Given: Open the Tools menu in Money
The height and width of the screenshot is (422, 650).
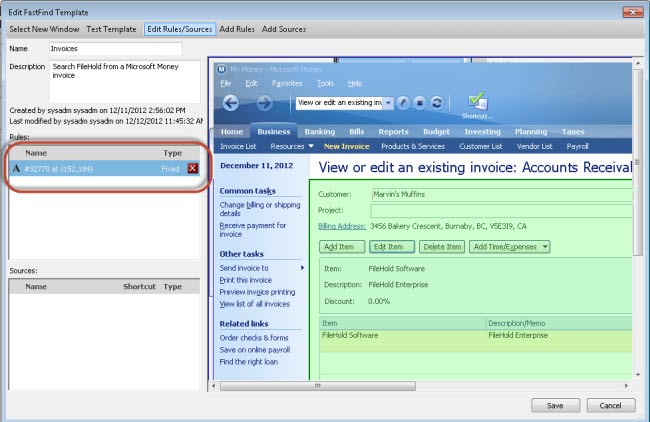Looking at the screenshot, I should pyautogui.click(x=325, y=83).
